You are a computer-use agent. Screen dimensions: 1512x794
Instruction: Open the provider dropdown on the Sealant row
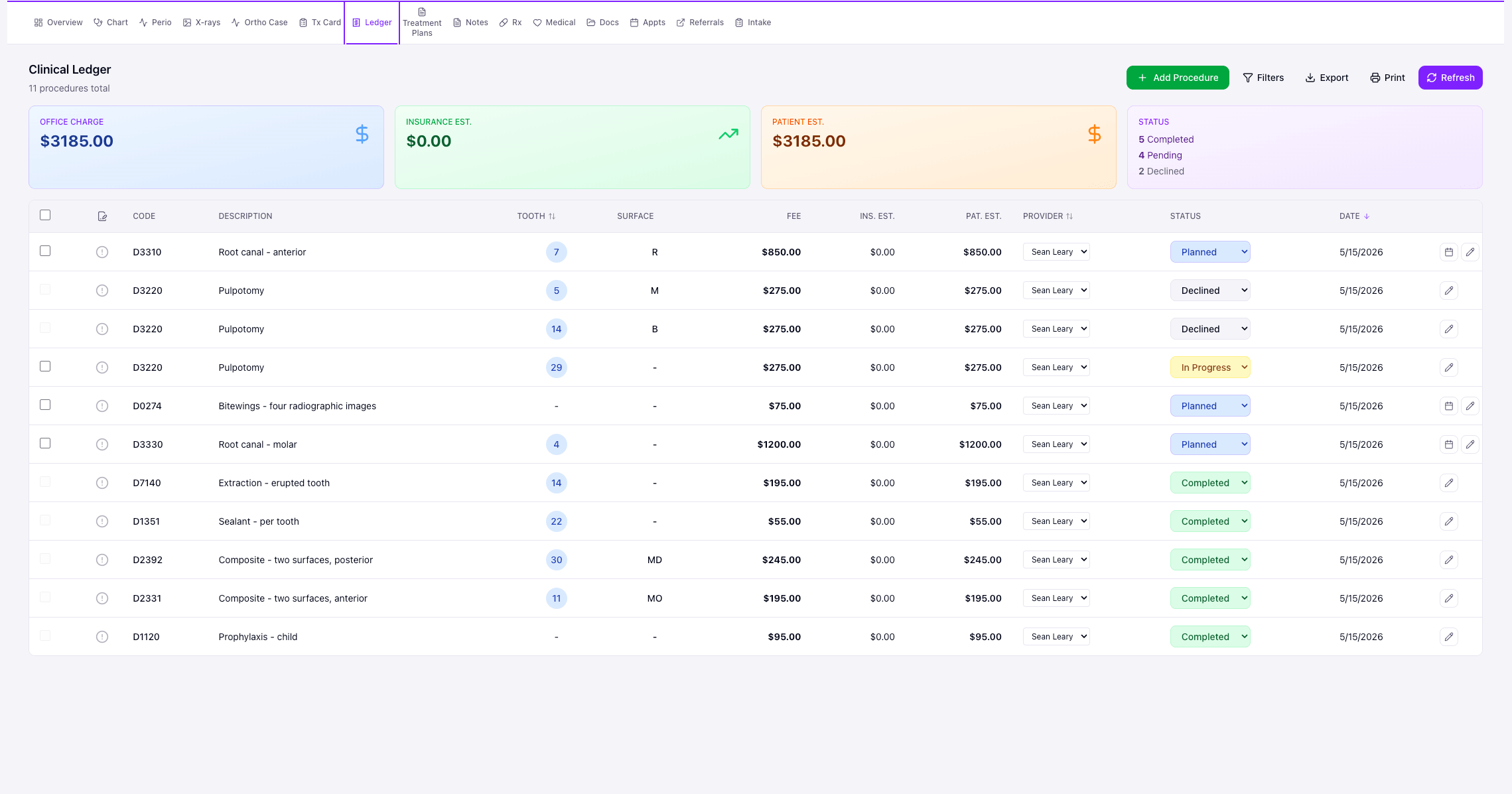click(x=1056, y=521)
